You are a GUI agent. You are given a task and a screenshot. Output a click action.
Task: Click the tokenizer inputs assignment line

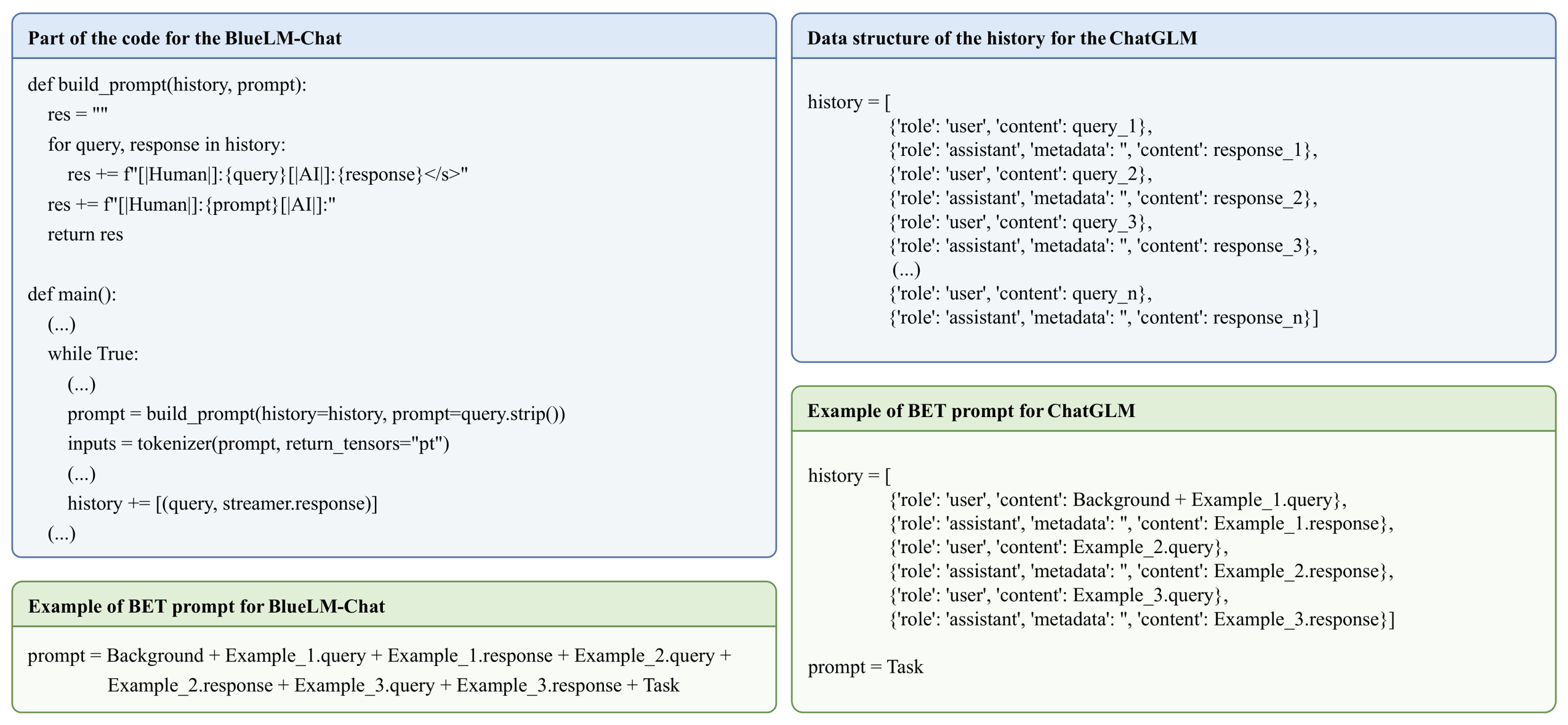click(x=259, y=444)
